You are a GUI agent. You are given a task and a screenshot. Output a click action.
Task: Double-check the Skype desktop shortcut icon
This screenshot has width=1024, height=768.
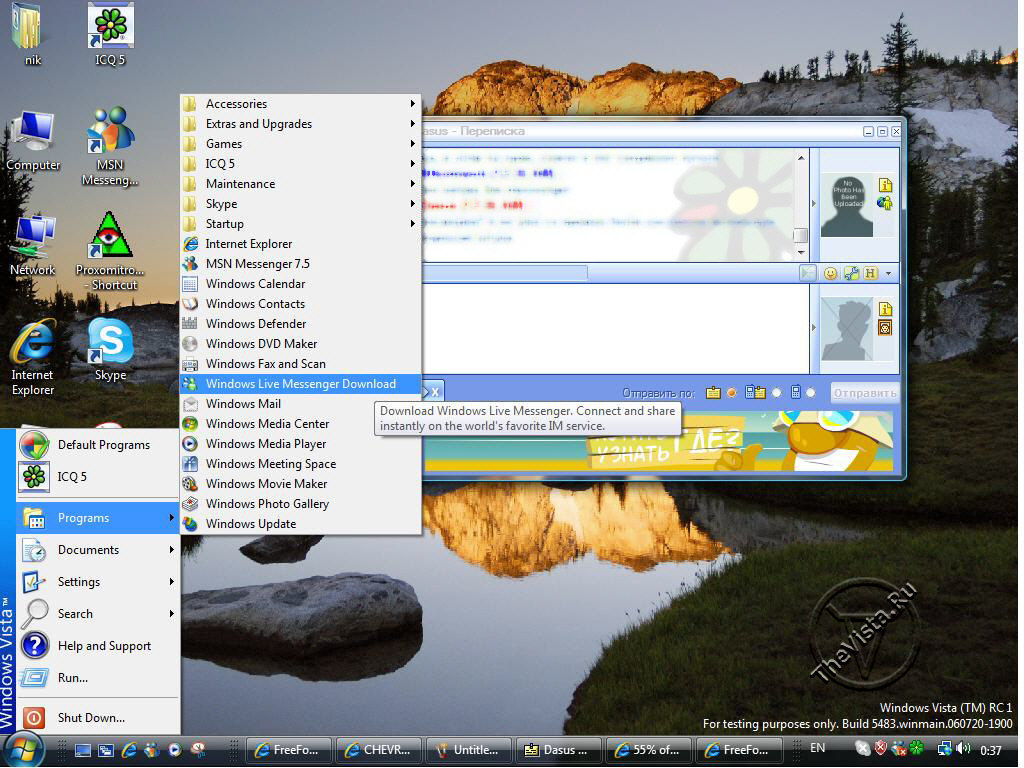pyautogui.click(x=110, y=343)
